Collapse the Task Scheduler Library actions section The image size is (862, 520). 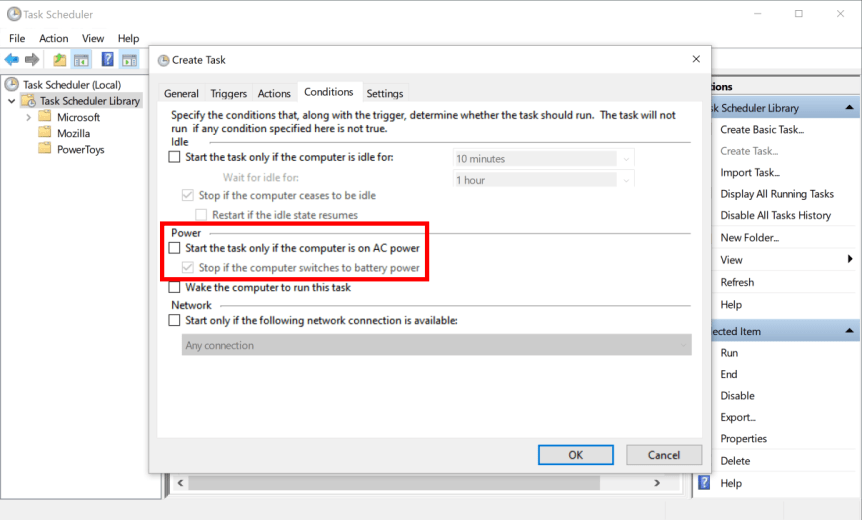[x=849, y=108]
